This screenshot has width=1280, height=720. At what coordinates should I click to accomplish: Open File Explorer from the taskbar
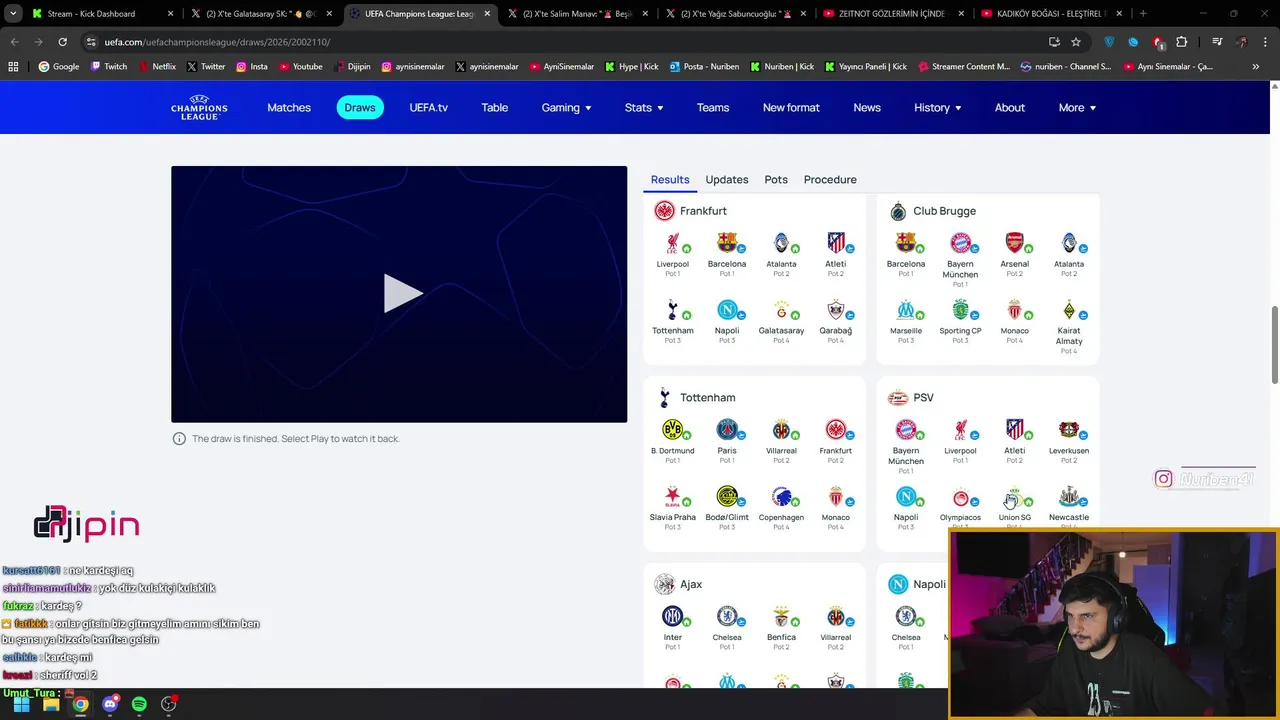click(x=51, y=704)
